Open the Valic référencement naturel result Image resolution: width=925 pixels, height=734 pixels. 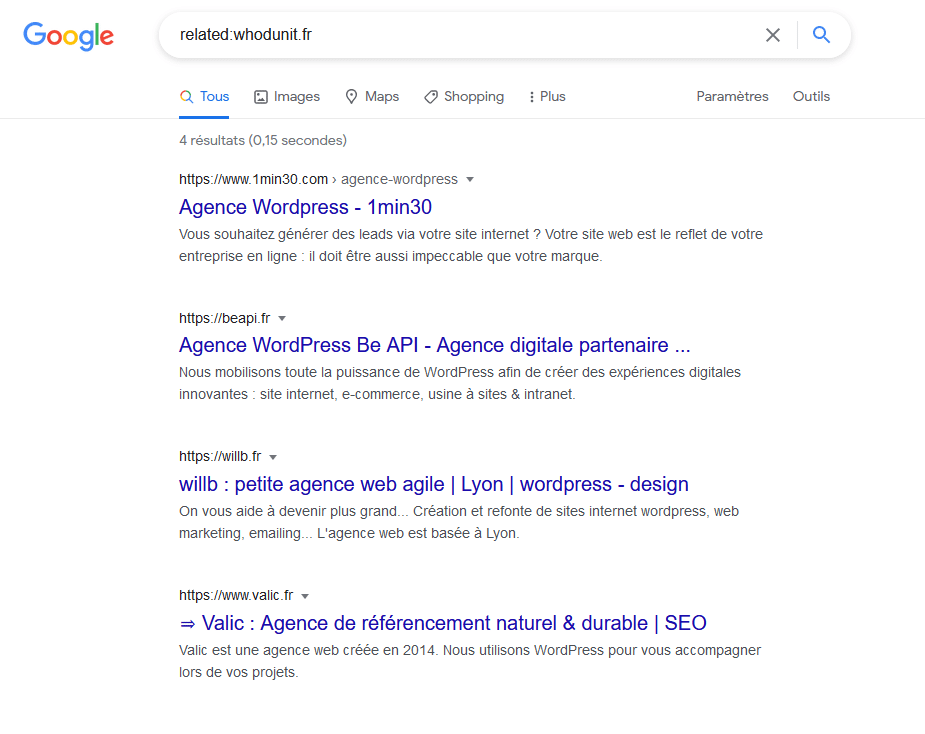click(x=443, y=623)
